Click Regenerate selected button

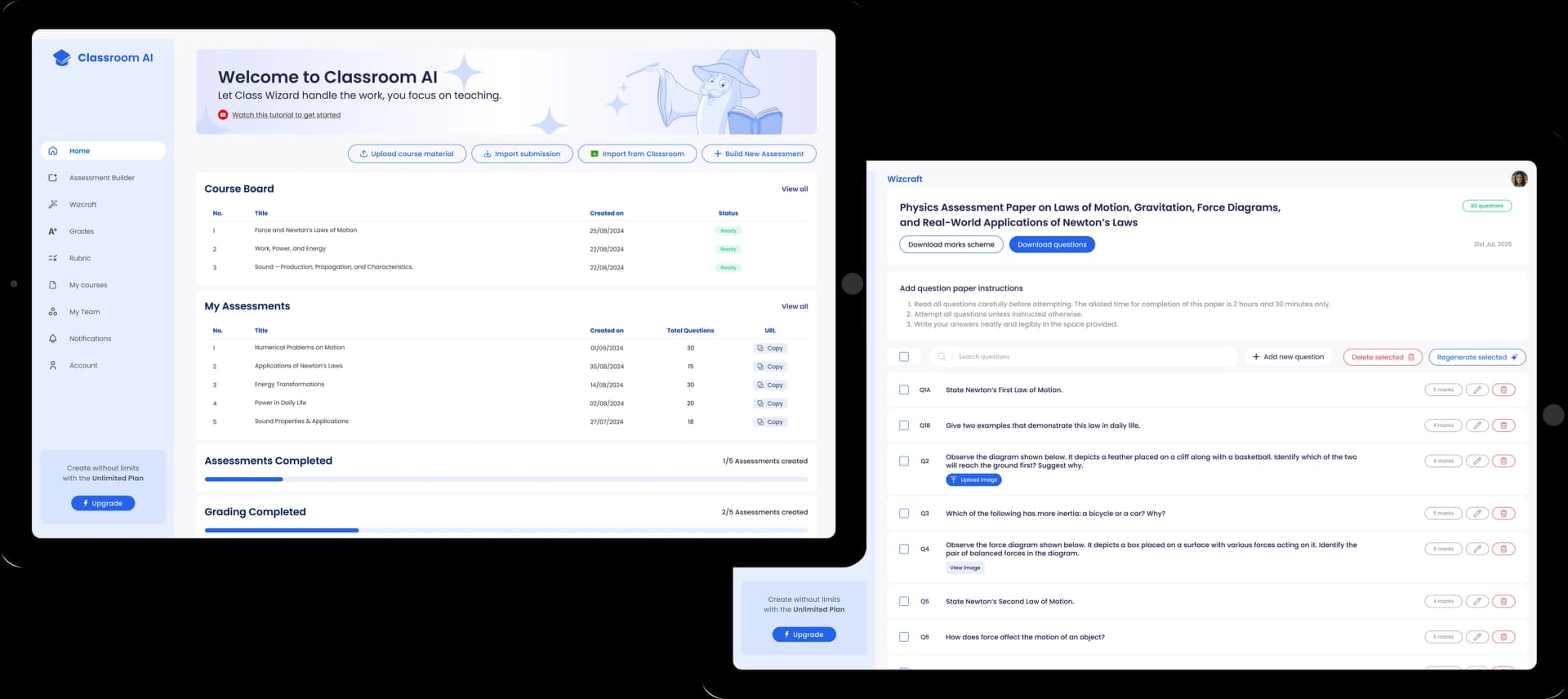click(1477, 358)
